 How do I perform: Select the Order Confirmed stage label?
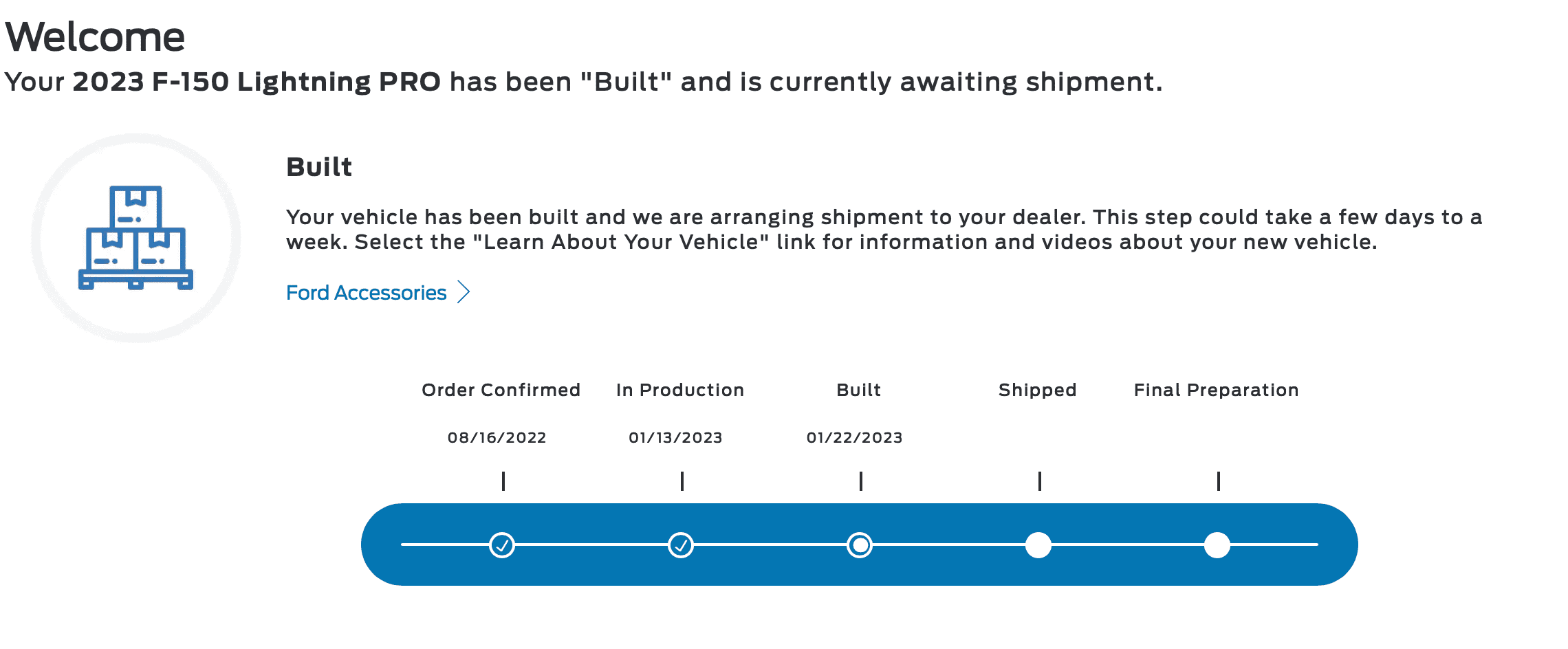click(x=501, y=390)
